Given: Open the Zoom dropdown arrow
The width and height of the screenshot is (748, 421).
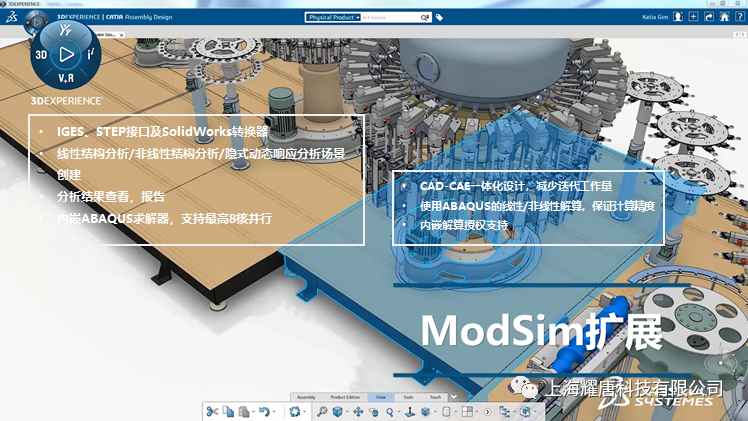Looking at the screenshot, I should click(399, 412).
